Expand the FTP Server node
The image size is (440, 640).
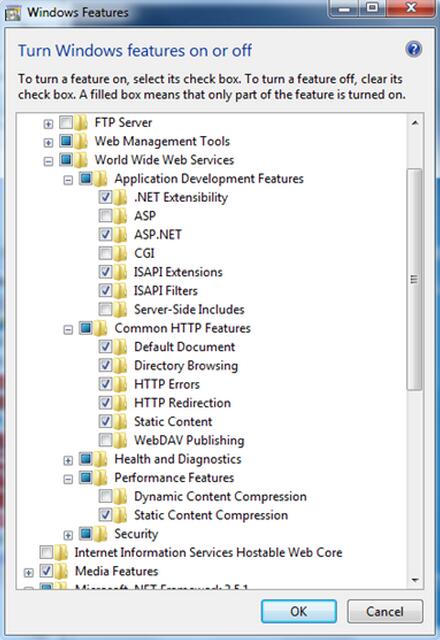coord(48,124)
